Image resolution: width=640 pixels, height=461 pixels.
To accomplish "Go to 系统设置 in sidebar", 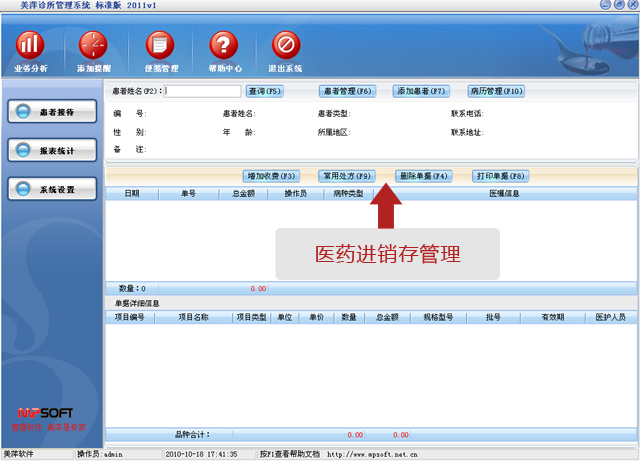I will coord(51,189).
